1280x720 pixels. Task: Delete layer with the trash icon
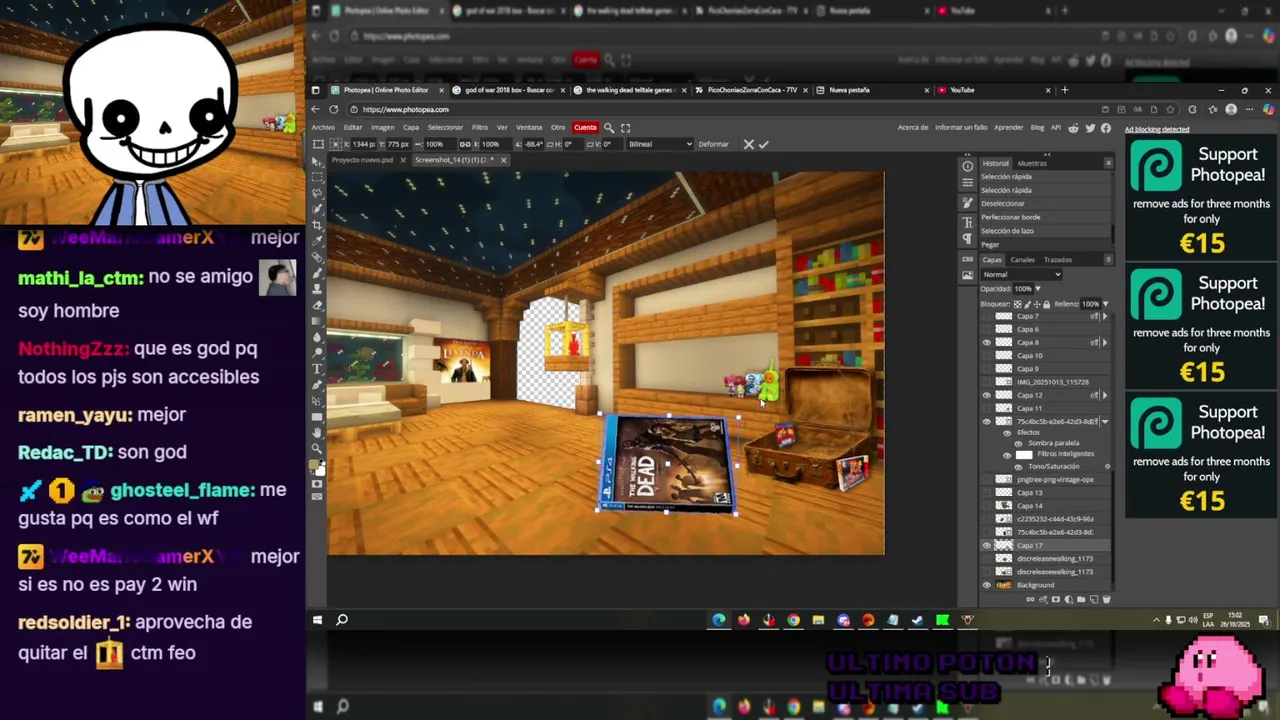click(x=1107, y=599)
